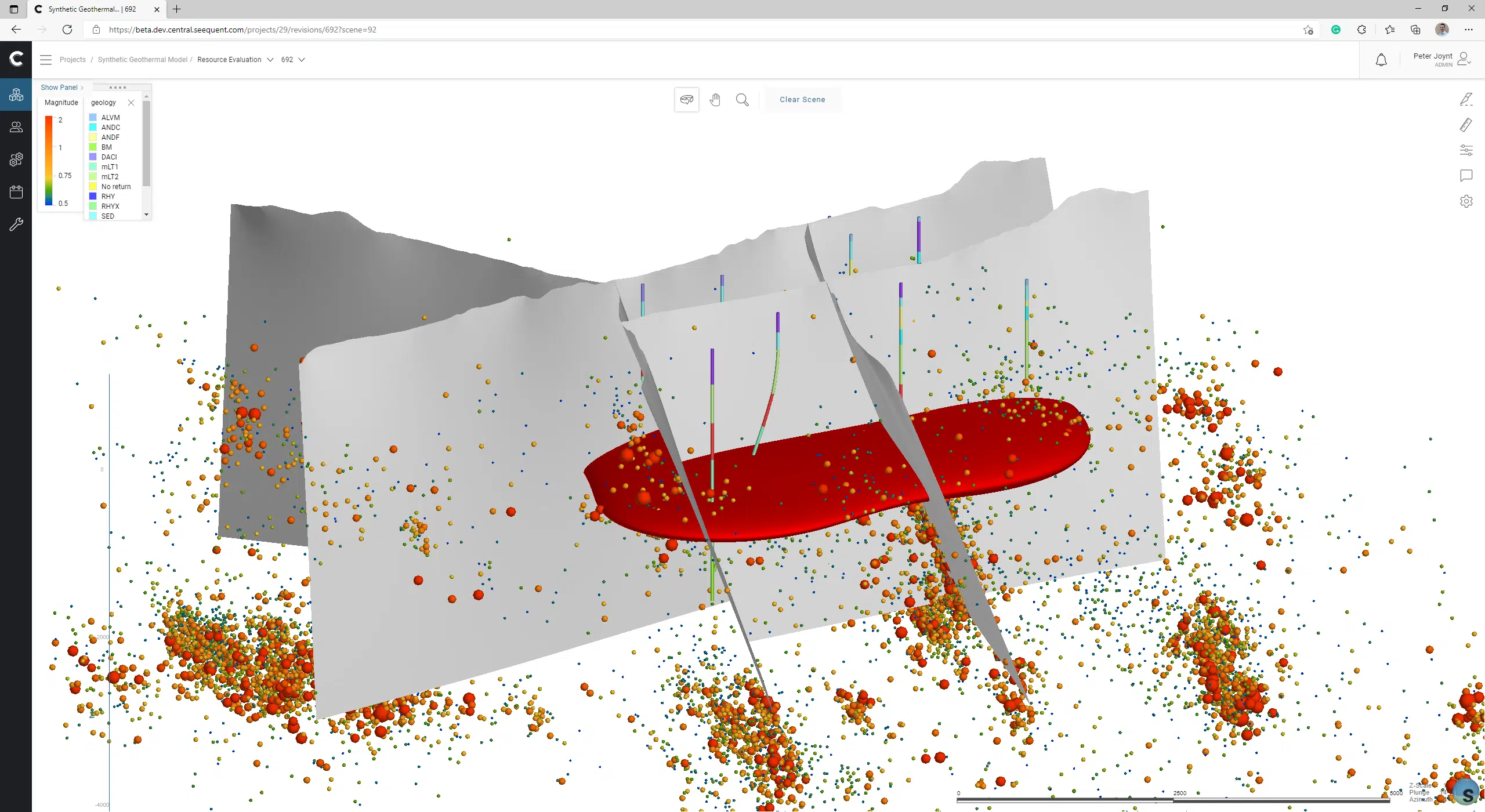Toggle visibility of DACI geology layer
This screenshot has height=812, width=1485.
[93, 157]
